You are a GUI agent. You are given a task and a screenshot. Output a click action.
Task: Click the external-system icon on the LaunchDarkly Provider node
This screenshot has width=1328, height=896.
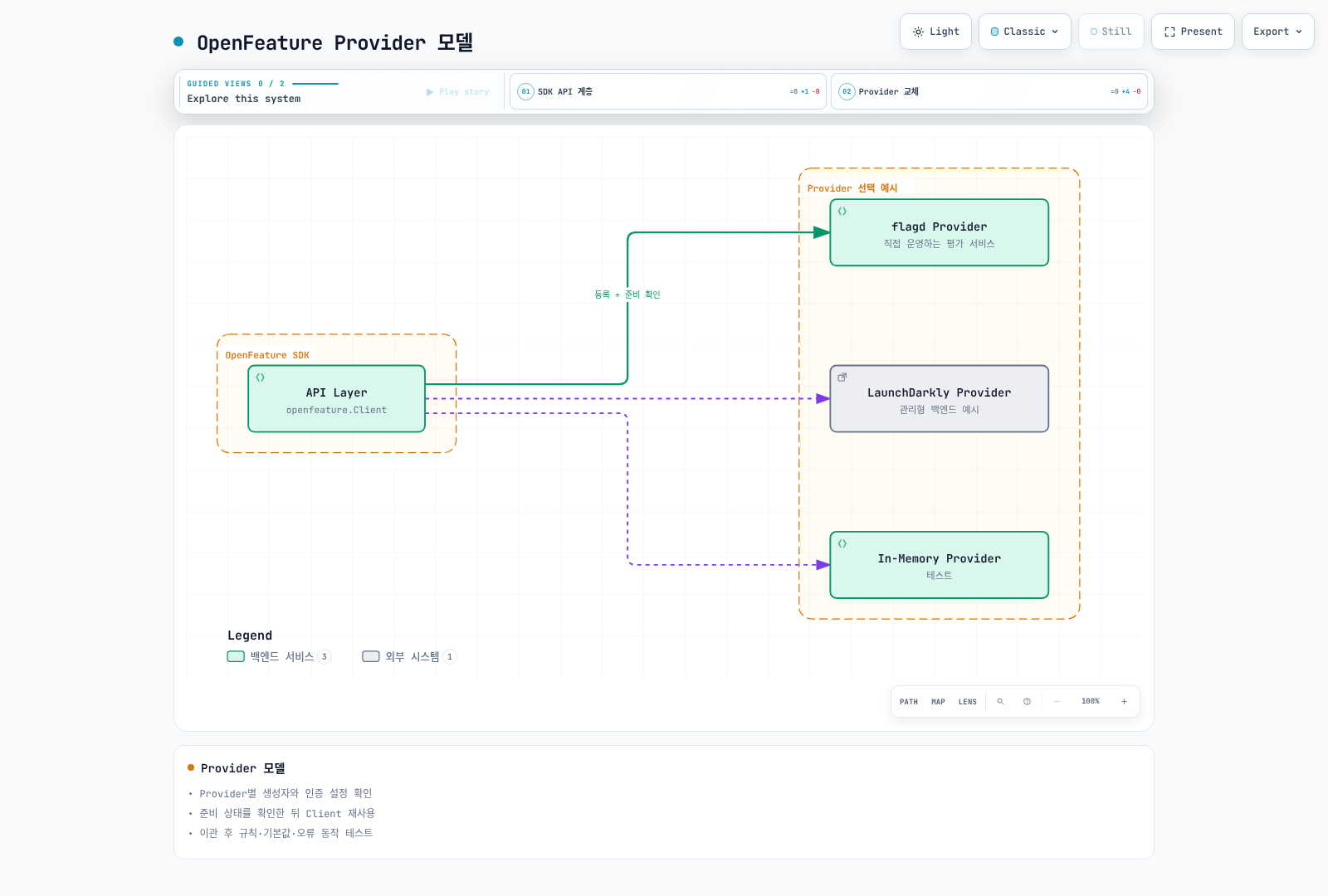(842, 377)
